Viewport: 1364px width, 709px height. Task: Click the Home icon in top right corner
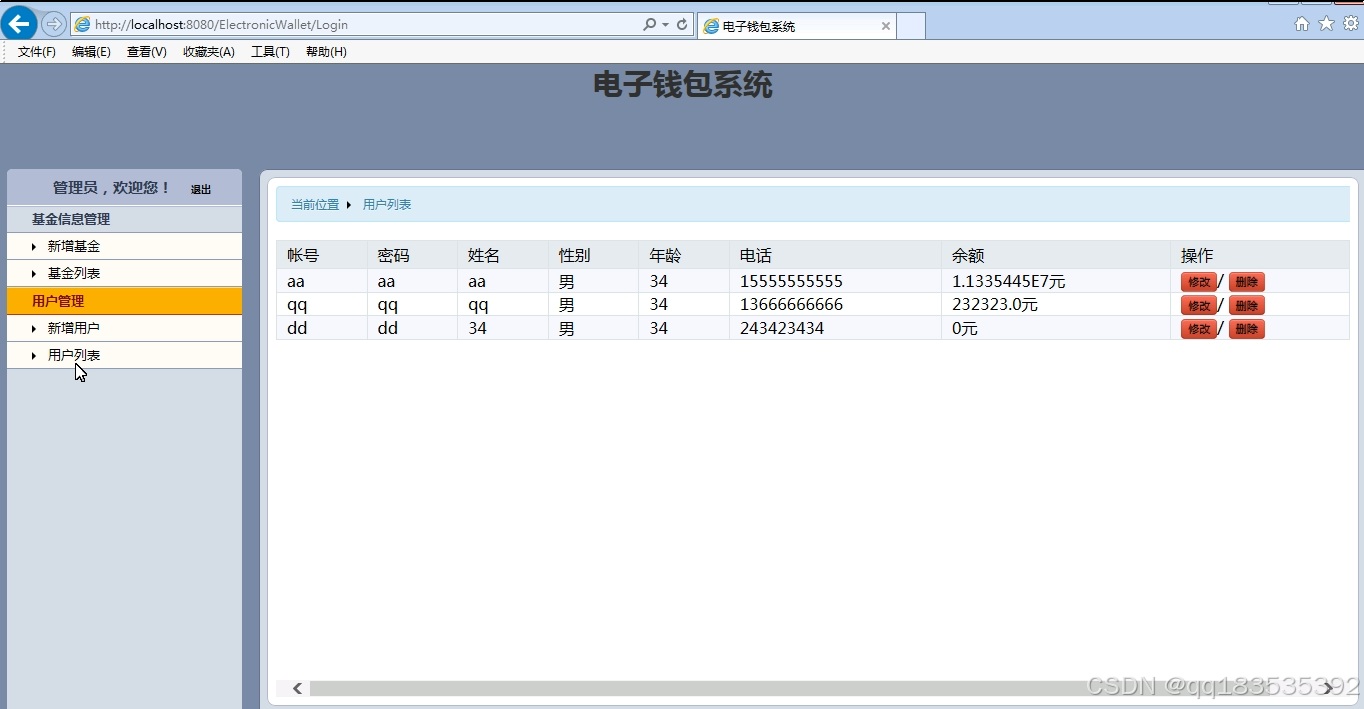pyautogui.click(x=1301, y=21)
